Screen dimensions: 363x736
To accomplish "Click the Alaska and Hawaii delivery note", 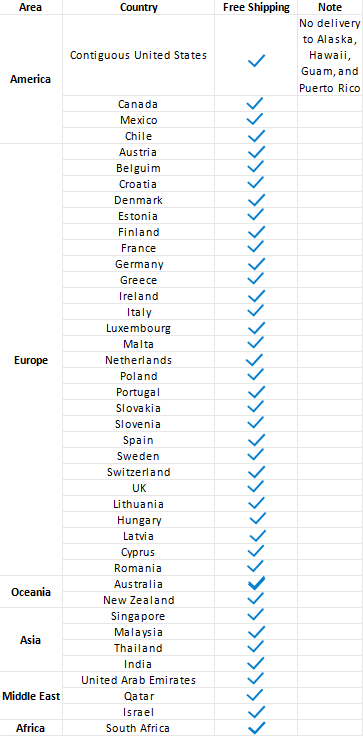I will point(330,55).
